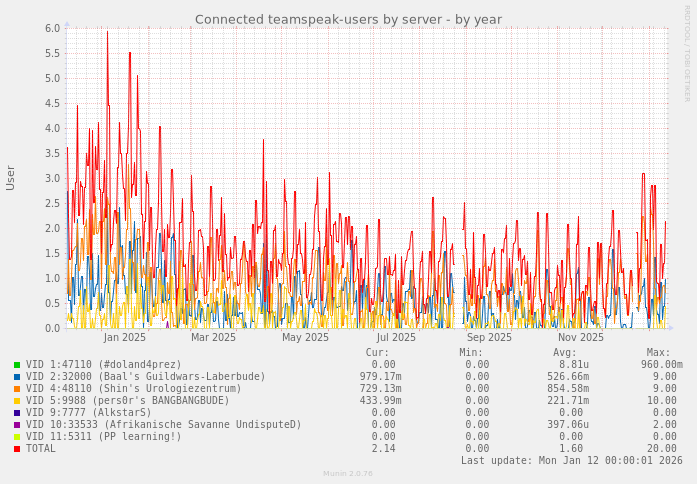This screenshot has height=484, width=697.
Task: Click the '3.5' y-axis label
Action: (52, 154)
